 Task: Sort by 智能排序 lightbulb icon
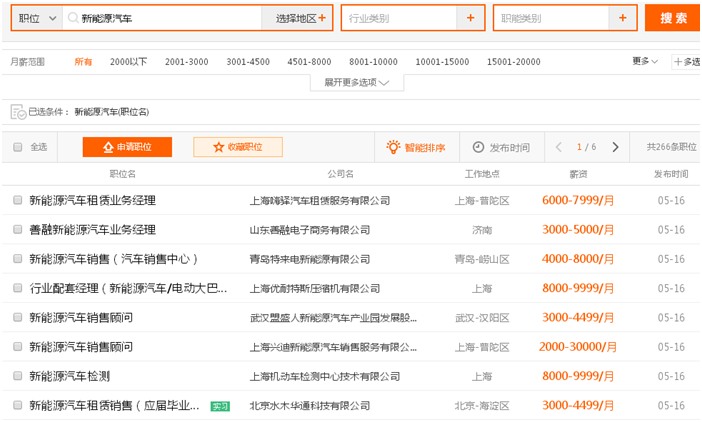coord(395,147)
